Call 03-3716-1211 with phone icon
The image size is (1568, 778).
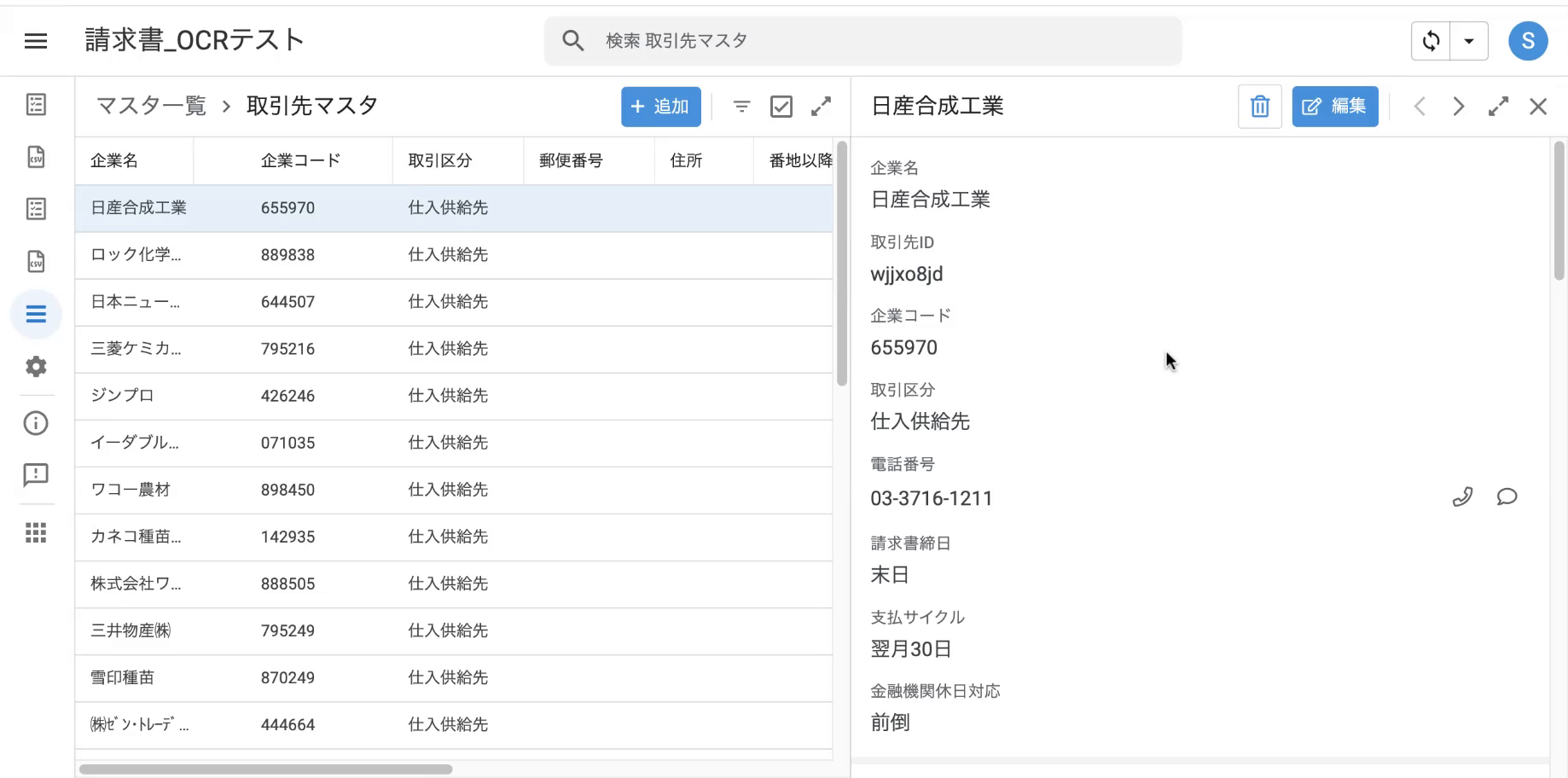point(1462,496)
